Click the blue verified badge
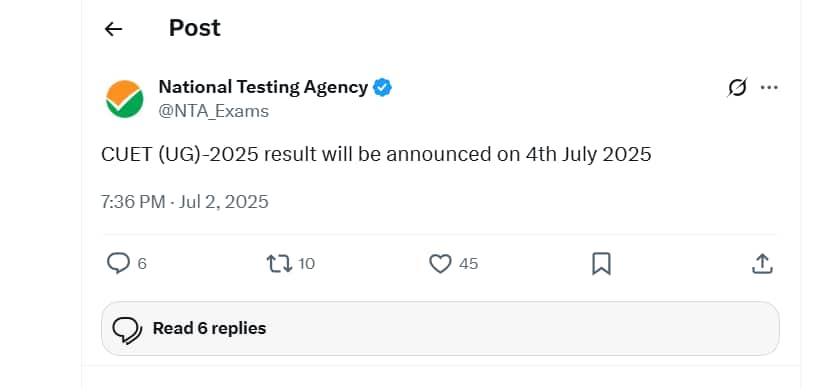Viewport: 834px width, 388px height. tap(382, 87)
